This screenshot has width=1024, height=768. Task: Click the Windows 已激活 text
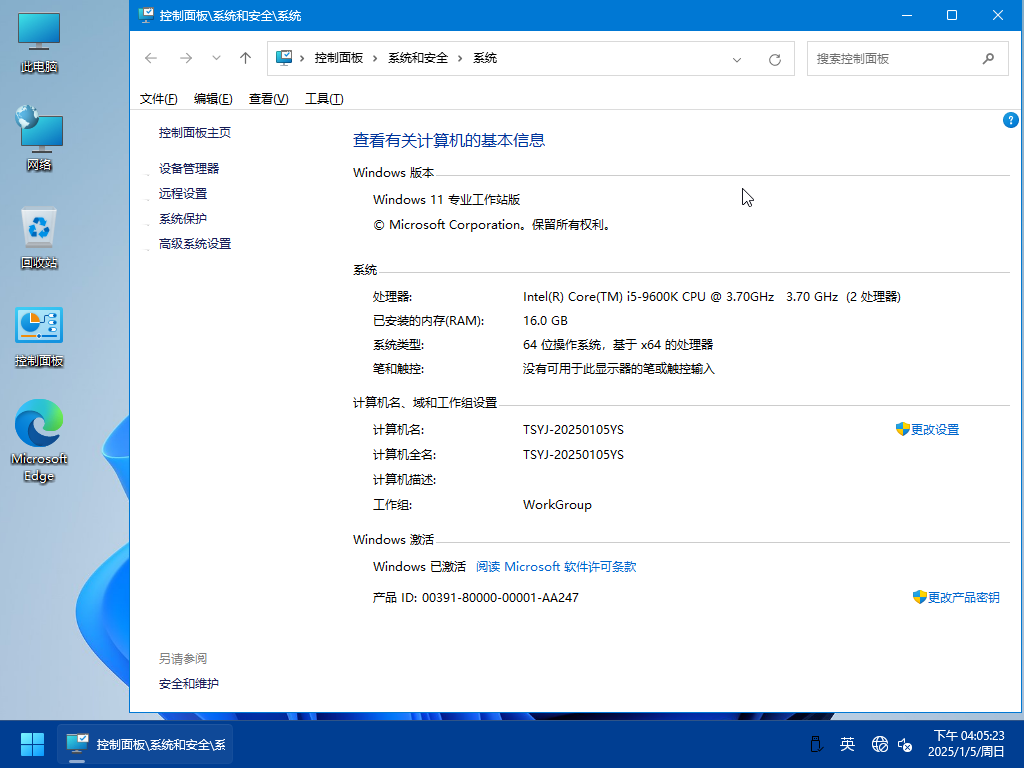point(419,566)
